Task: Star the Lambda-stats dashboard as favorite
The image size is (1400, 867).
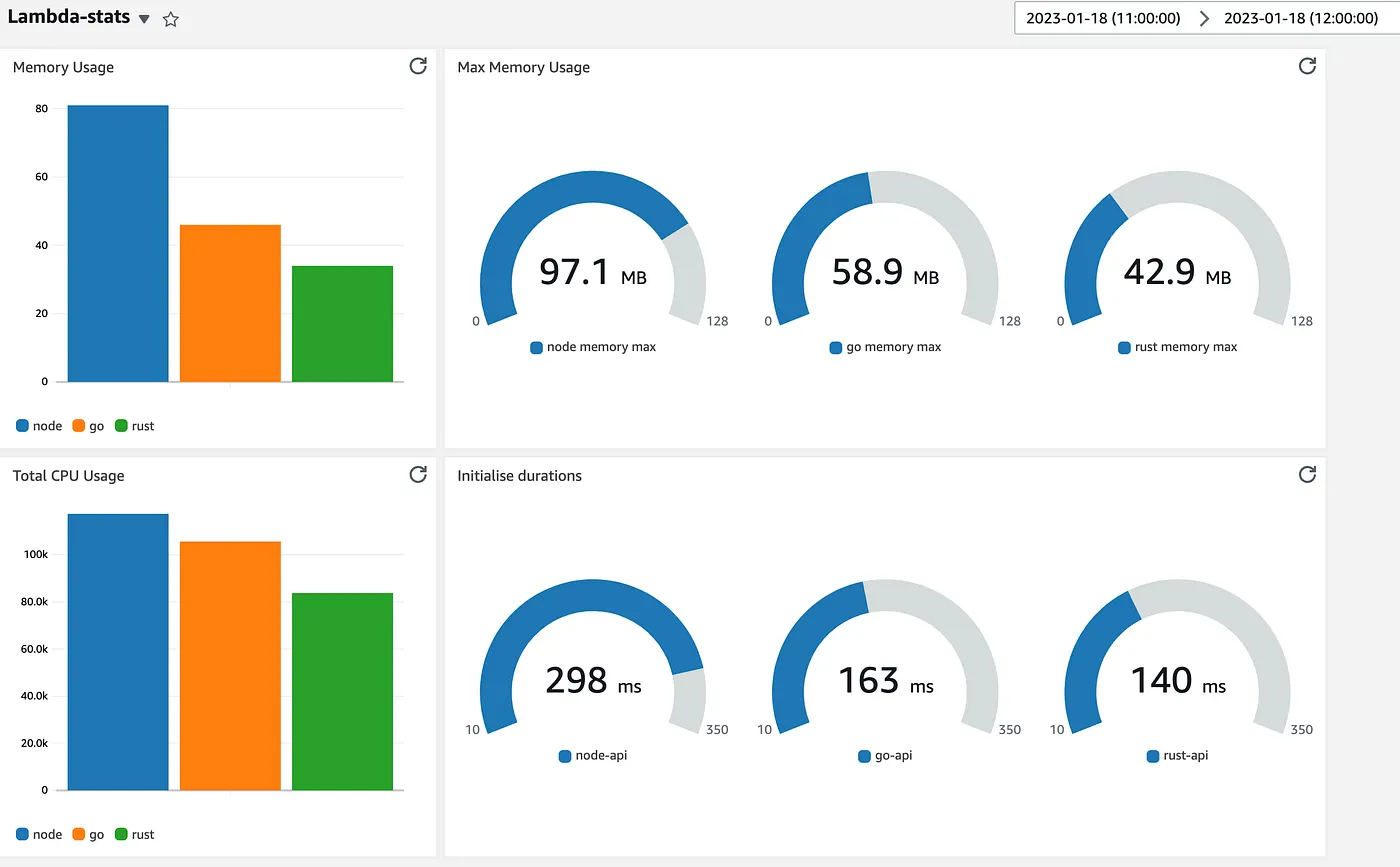Action: coord(171,19)
